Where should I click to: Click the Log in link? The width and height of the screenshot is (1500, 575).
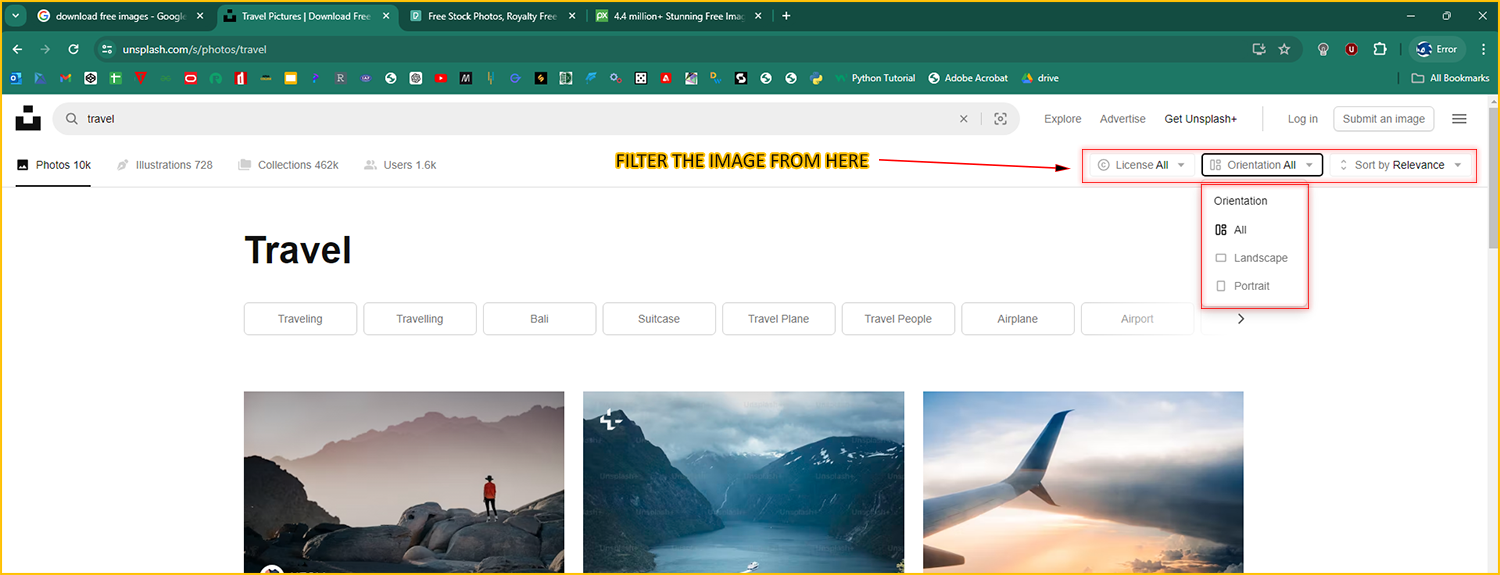click(1302, 119)
